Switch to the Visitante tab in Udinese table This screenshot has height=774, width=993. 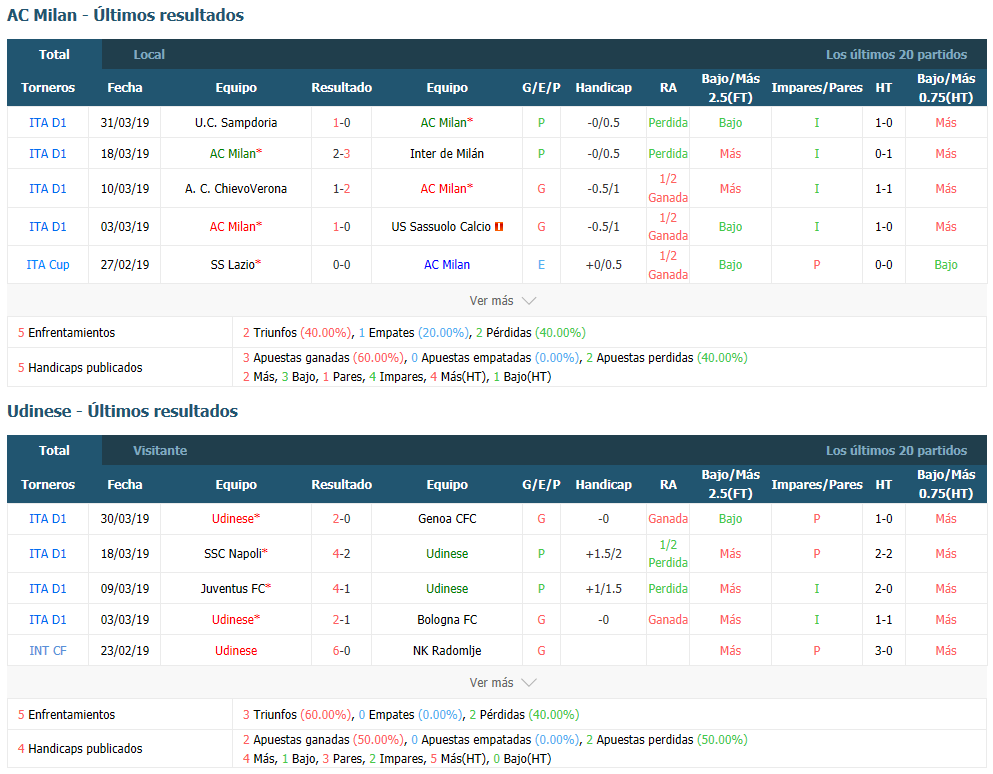(160, 450)
